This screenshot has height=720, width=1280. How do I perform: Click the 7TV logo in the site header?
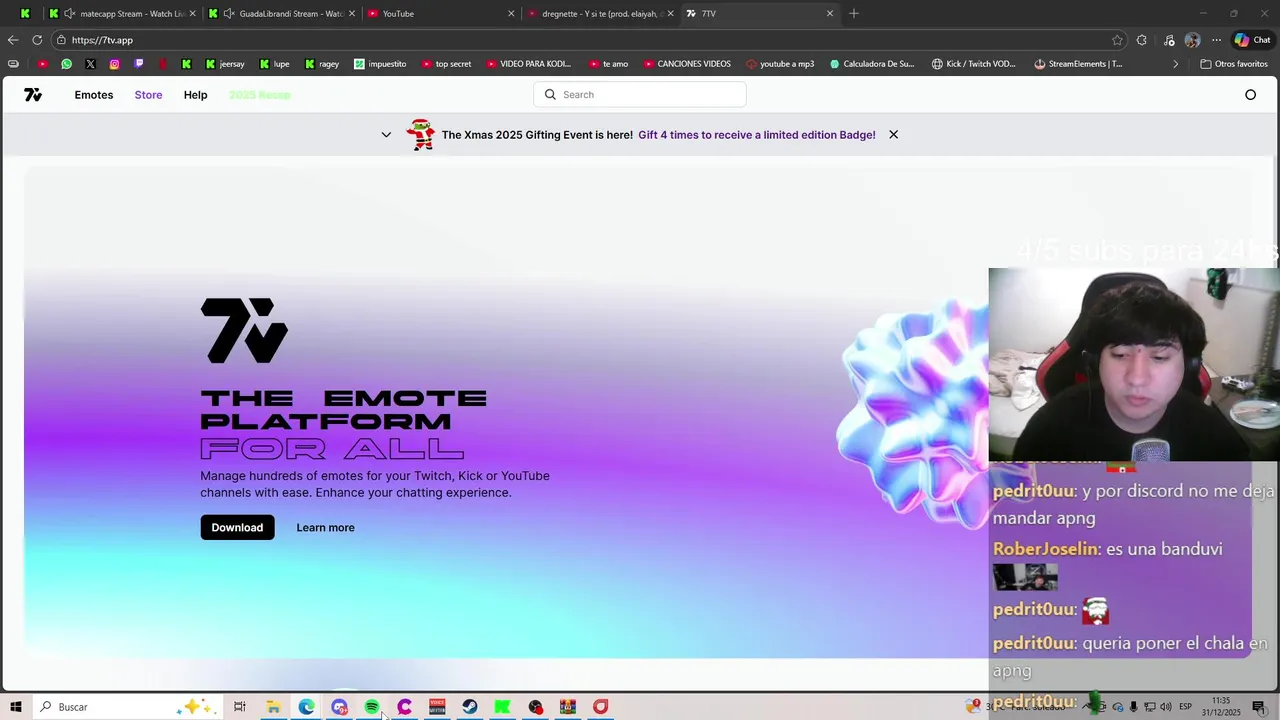(33, 95)
